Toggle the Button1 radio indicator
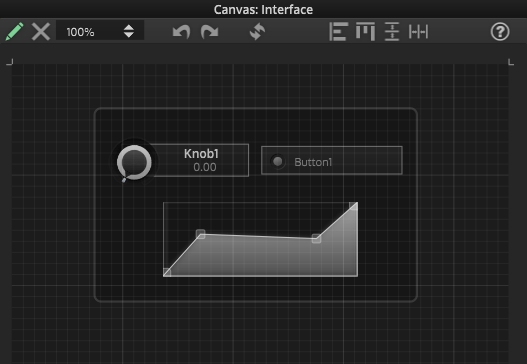The height and width of the screenshot is (364, 527). (278, 162)
